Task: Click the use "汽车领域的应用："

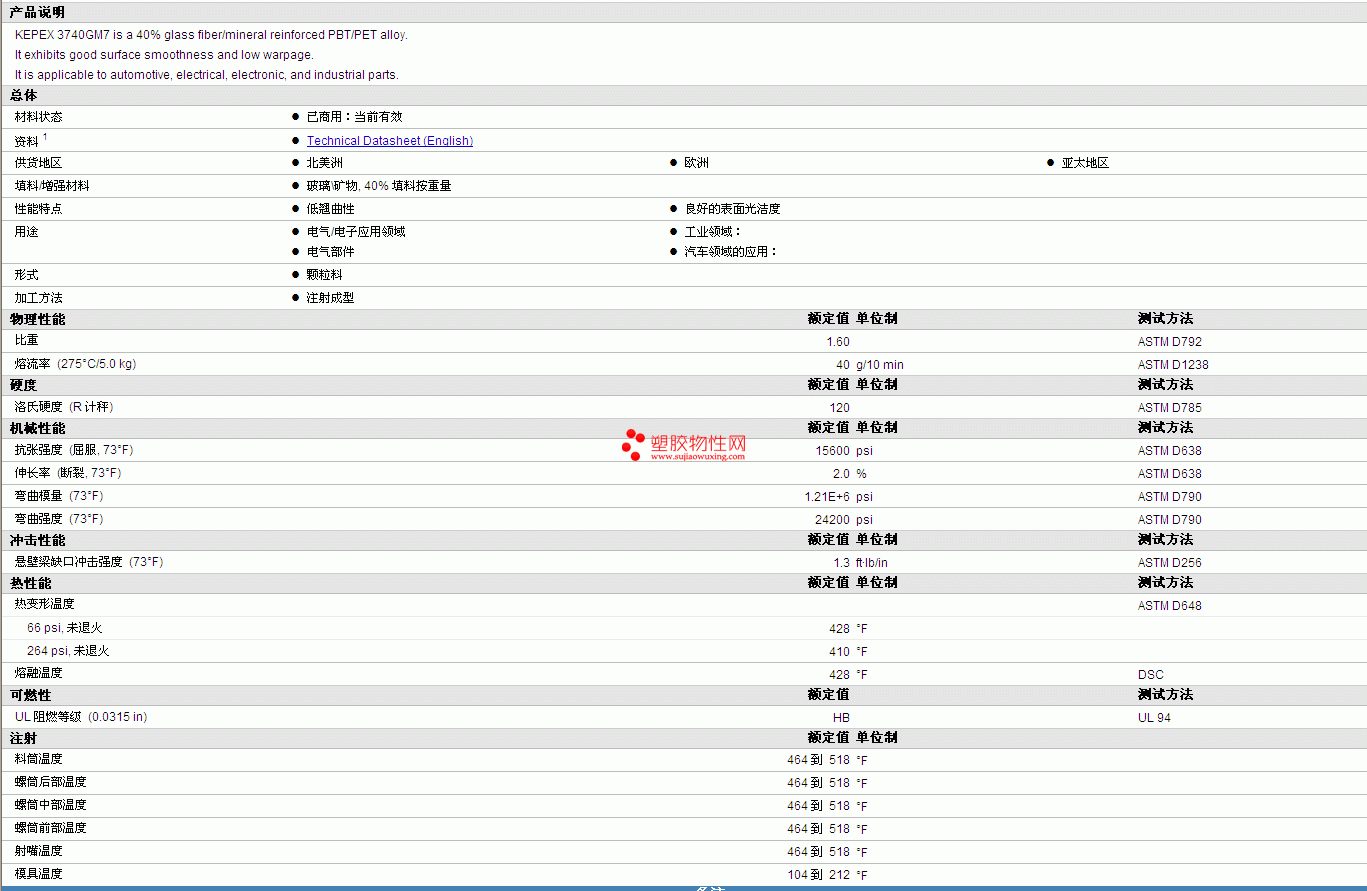Action: (x=731, y=252)
